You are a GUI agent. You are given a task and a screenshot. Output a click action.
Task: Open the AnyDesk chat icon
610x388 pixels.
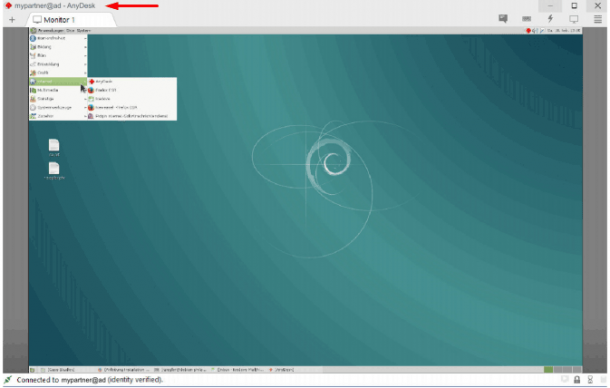503,19
